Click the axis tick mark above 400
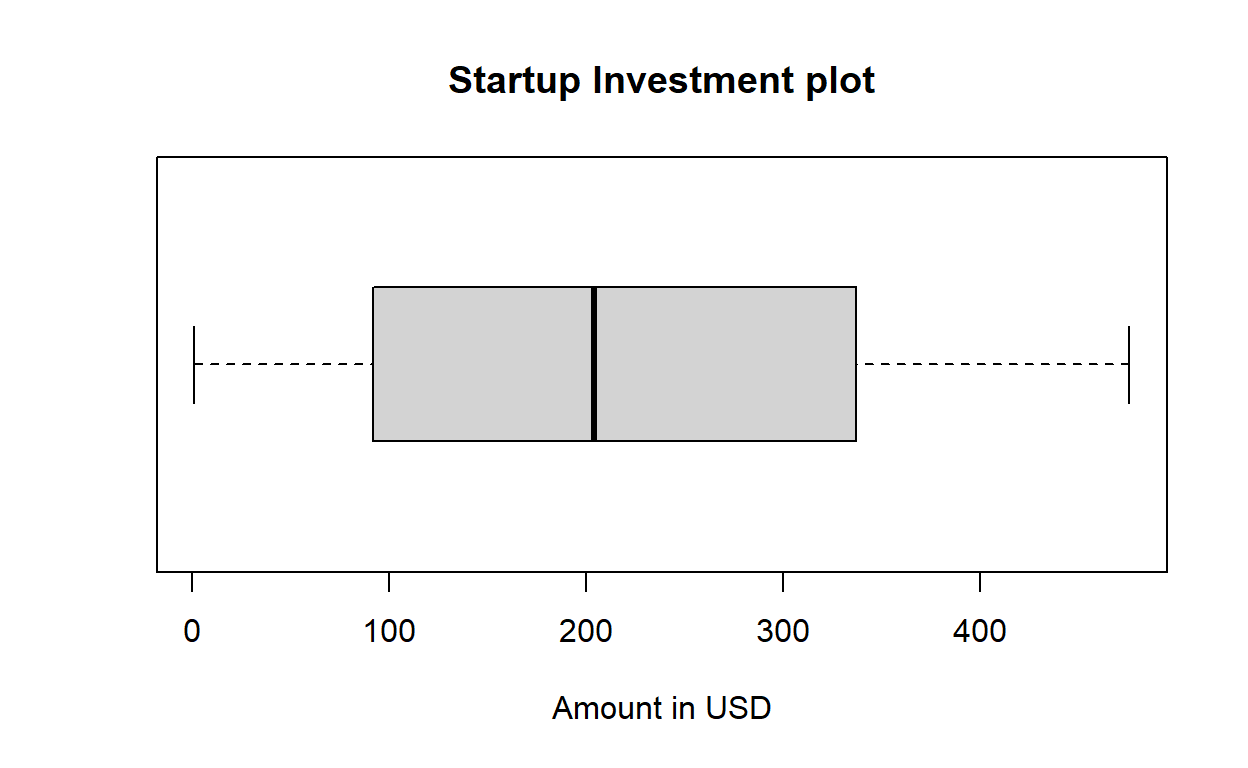The height and width of the screenshot is (768, 1248). click(x=980, y=581)
